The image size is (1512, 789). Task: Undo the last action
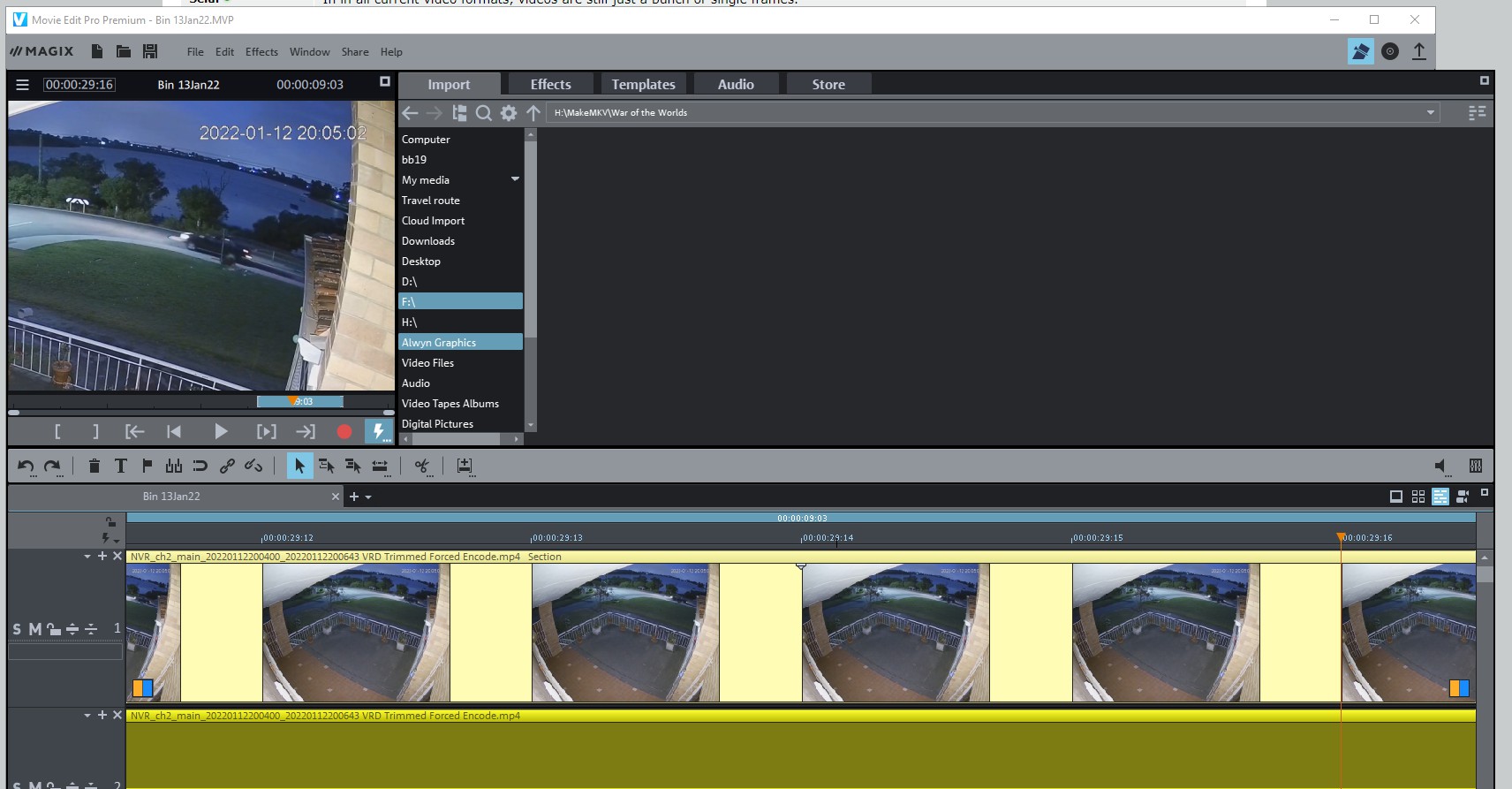[26, 466]
